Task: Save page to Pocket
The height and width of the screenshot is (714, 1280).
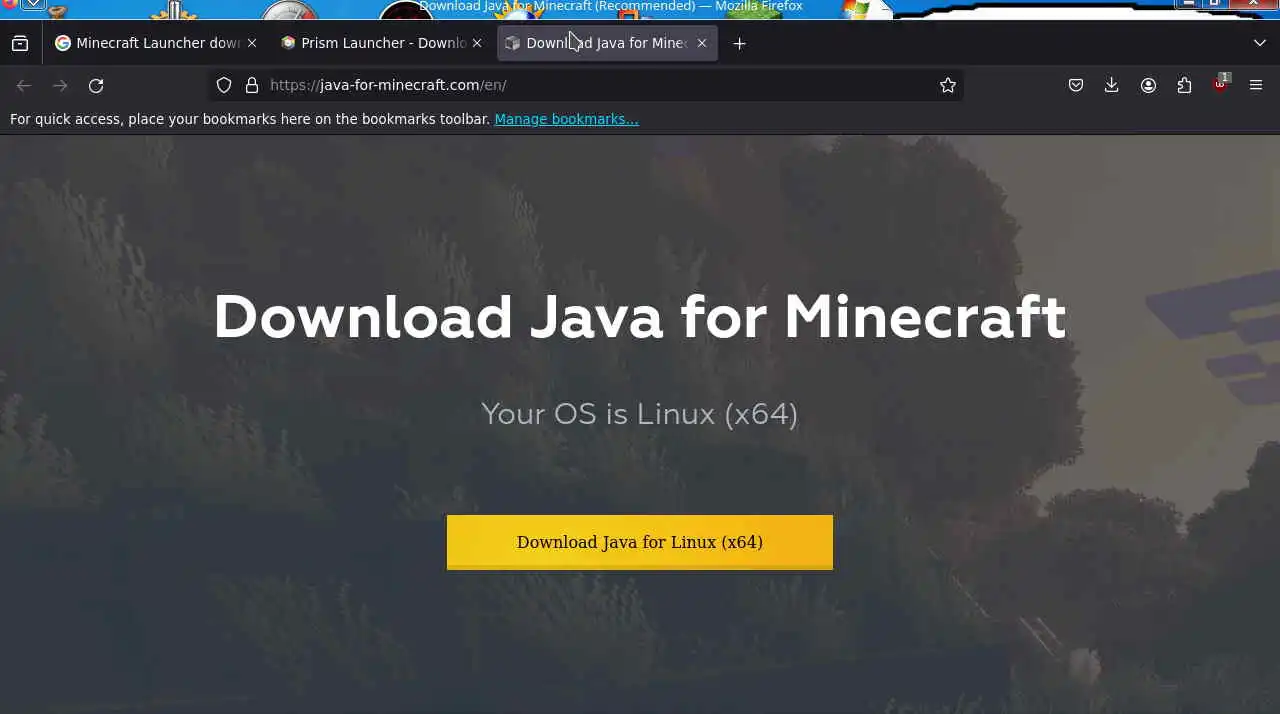Action: (1076, 86)
